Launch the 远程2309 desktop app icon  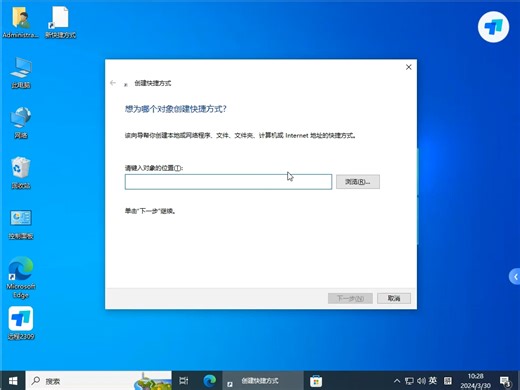click(x=21, y=323)
